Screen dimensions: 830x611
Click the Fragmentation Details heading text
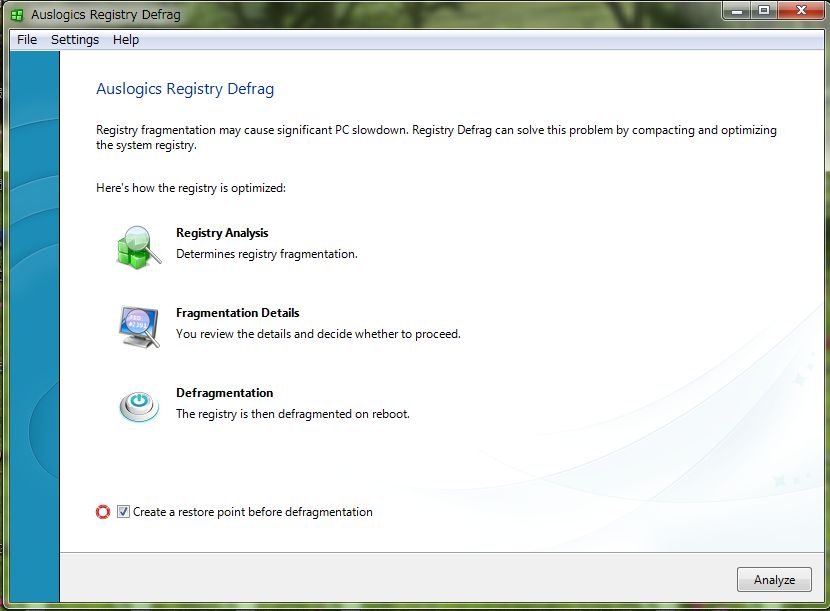pyautogui.click(x=237, y=313)
